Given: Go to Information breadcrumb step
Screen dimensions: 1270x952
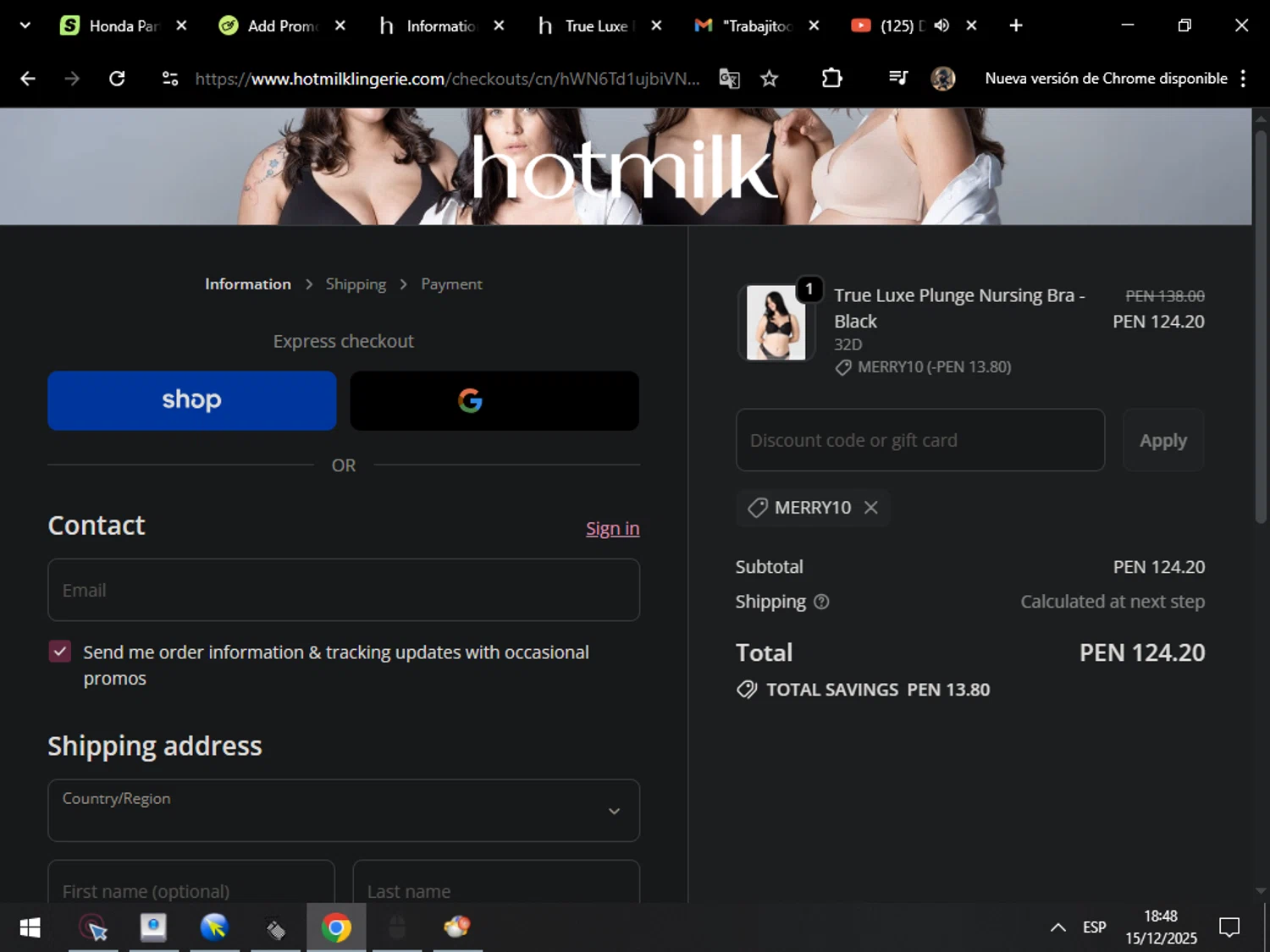Looking at the screenshot, I should click(248, 284).
